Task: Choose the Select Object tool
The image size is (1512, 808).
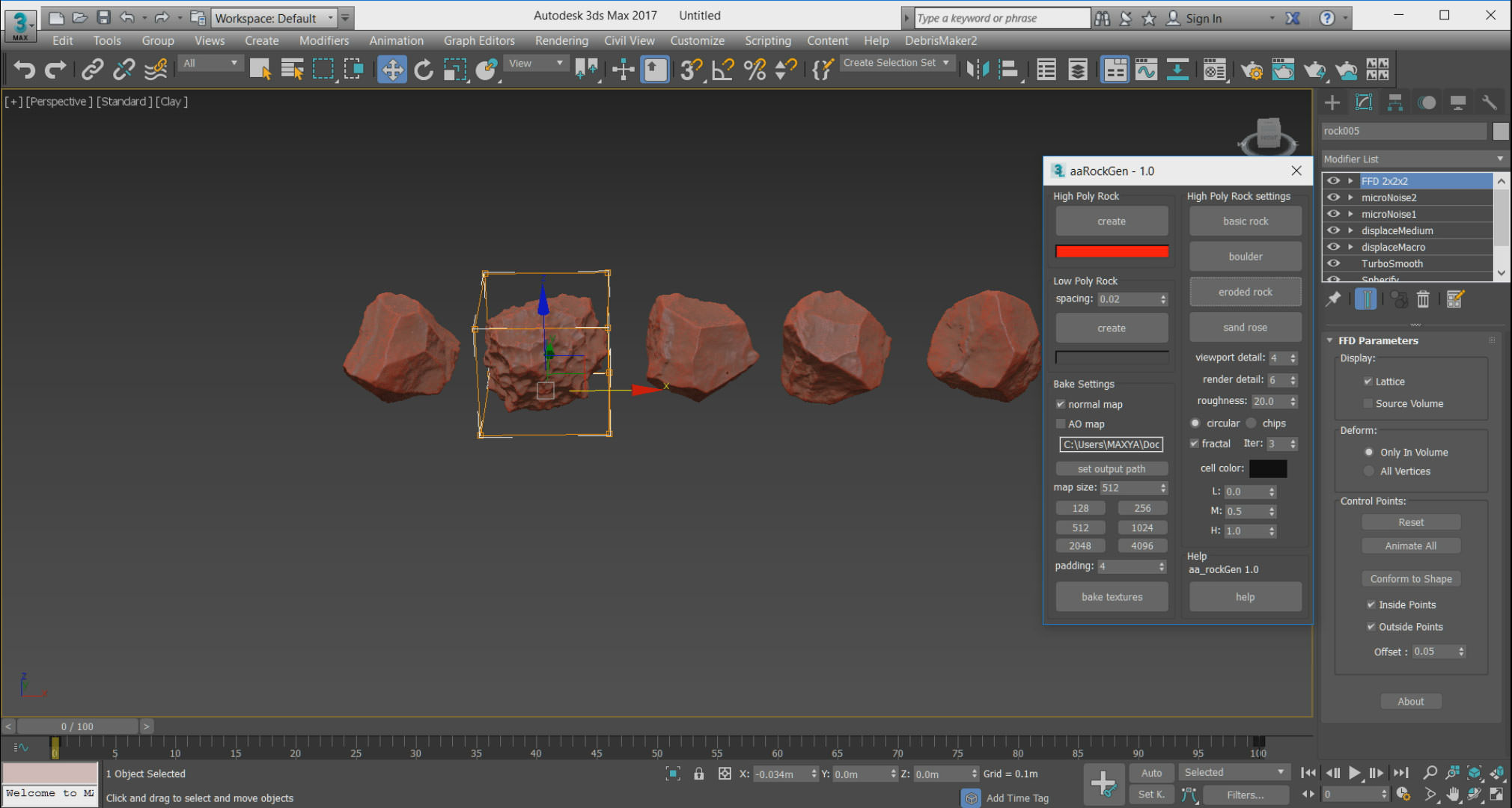Action: point(260,70)
